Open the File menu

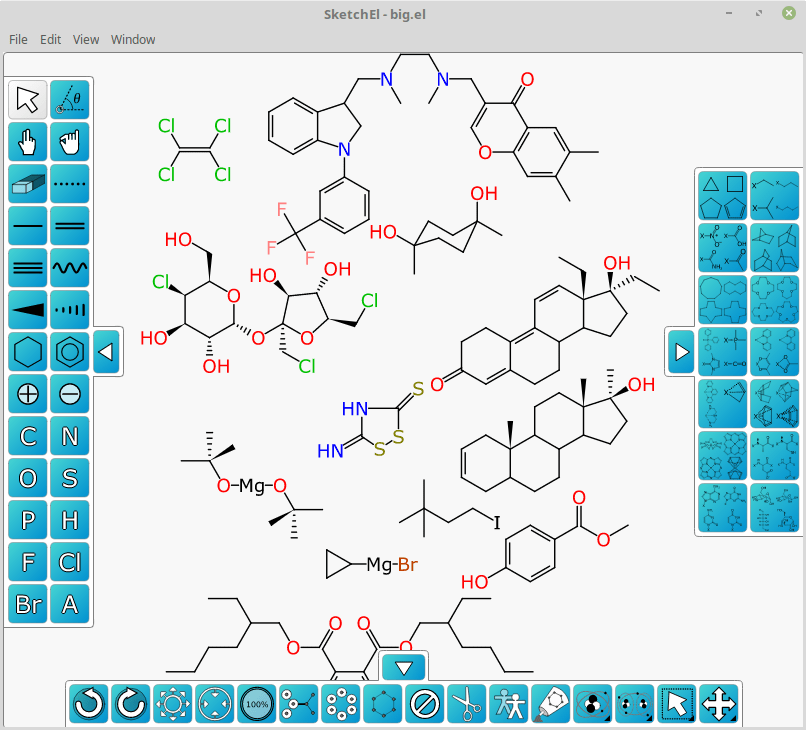[x=18, y=40]
